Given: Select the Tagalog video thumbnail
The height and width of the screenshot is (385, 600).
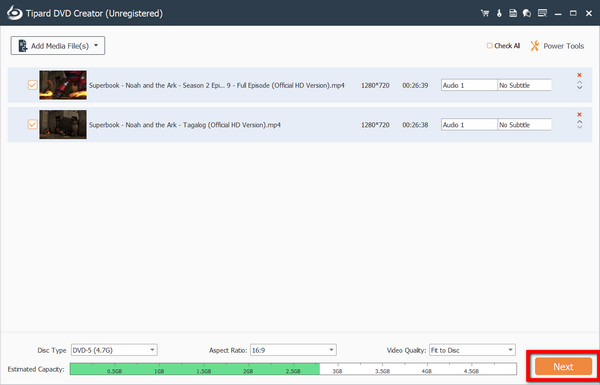Looking at the screenshot, I should pos(63,124).
